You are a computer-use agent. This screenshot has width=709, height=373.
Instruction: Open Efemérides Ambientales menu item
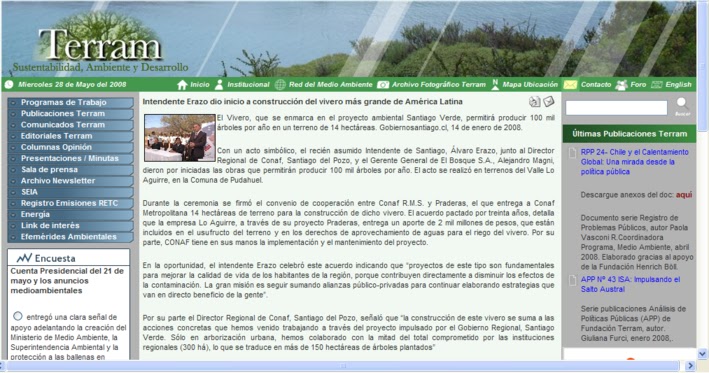tap(71, 237)
